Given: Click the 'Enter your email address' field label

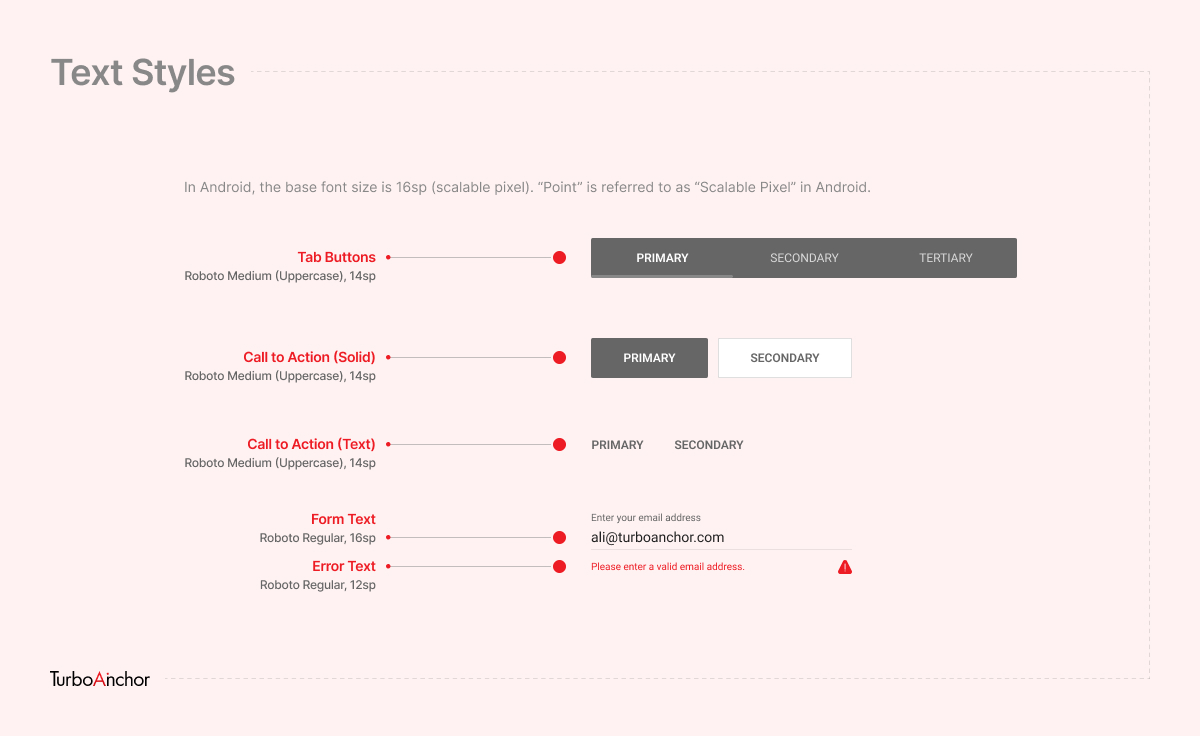Looking at the screenshot, I should 646,518.
